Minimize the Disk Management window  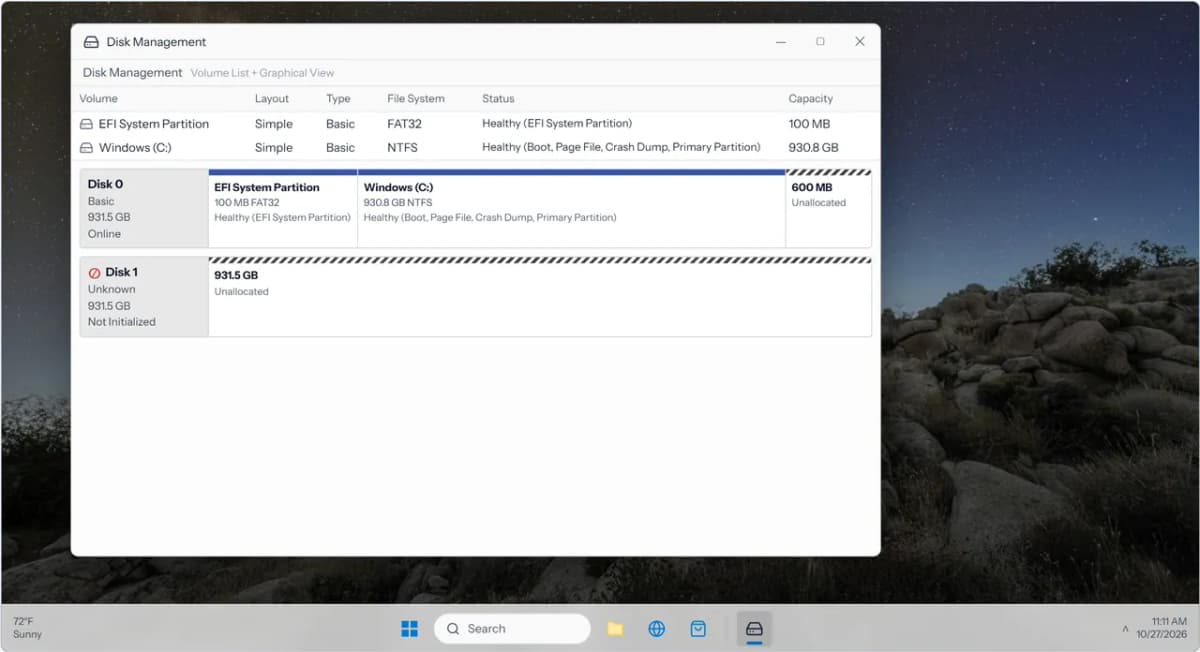(x=781, y=42)
